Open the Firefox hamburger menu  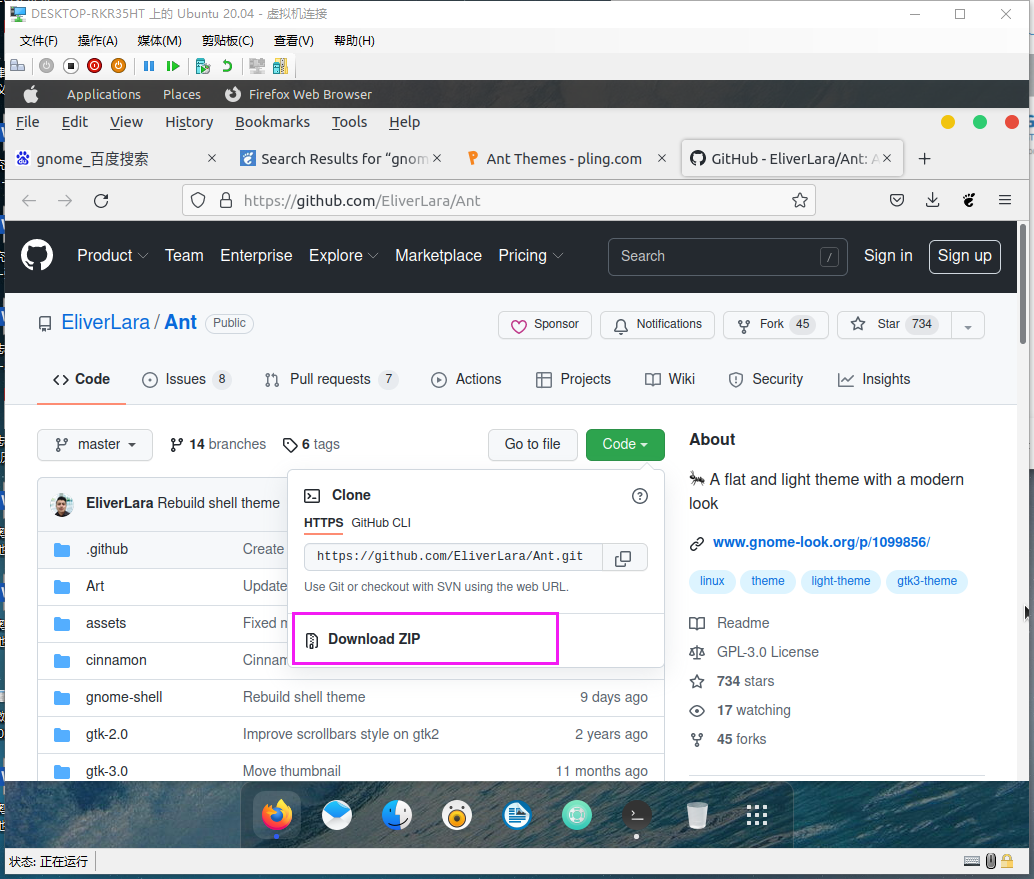click(x=1004, y=200)
